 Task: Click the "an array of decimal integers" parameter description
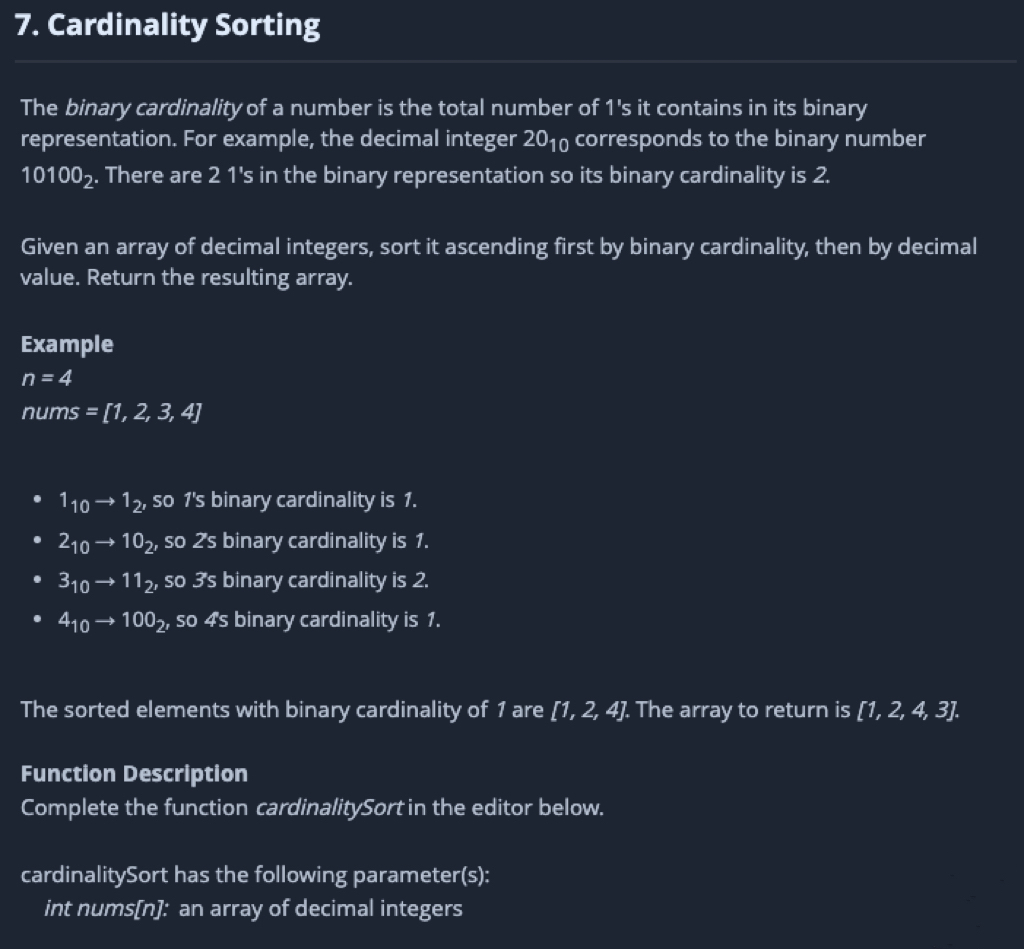(321, 909)
